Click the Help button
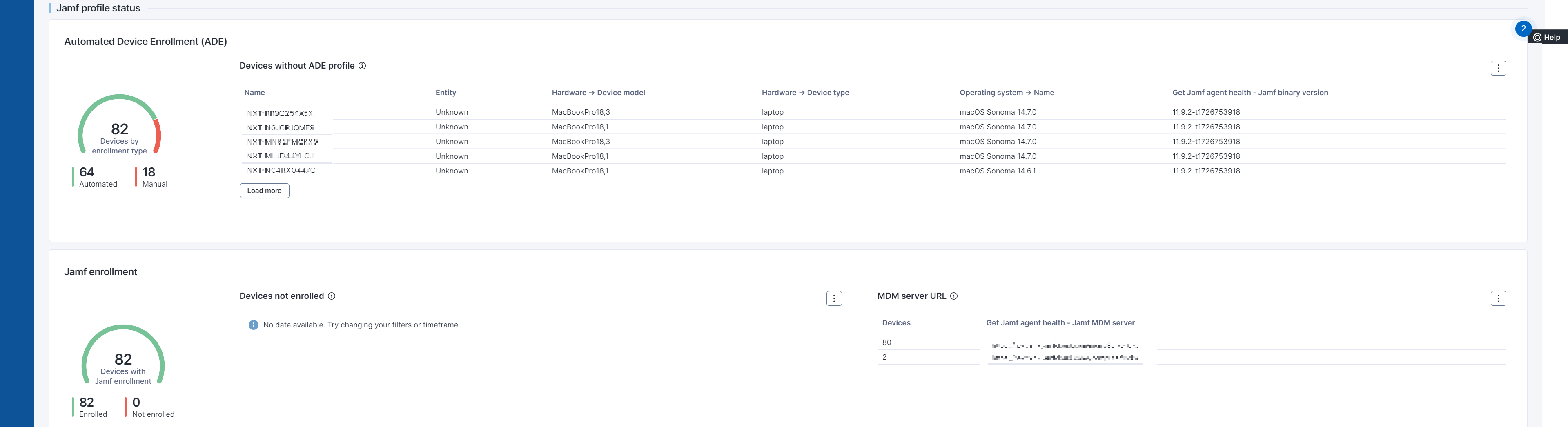 (1547, 38)
